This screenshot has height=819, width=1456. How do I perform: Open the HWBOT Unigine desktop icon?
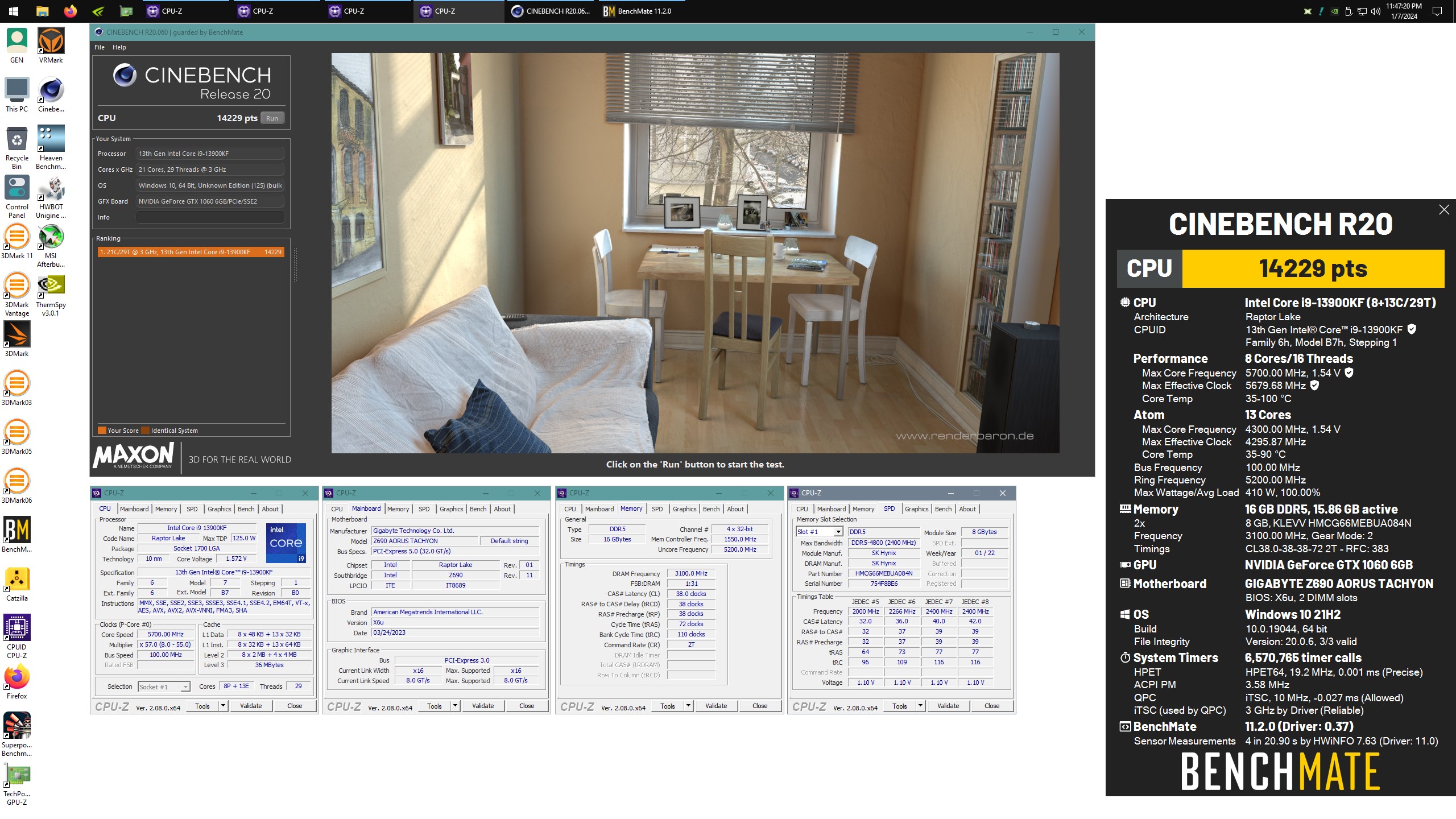point(51,197)
